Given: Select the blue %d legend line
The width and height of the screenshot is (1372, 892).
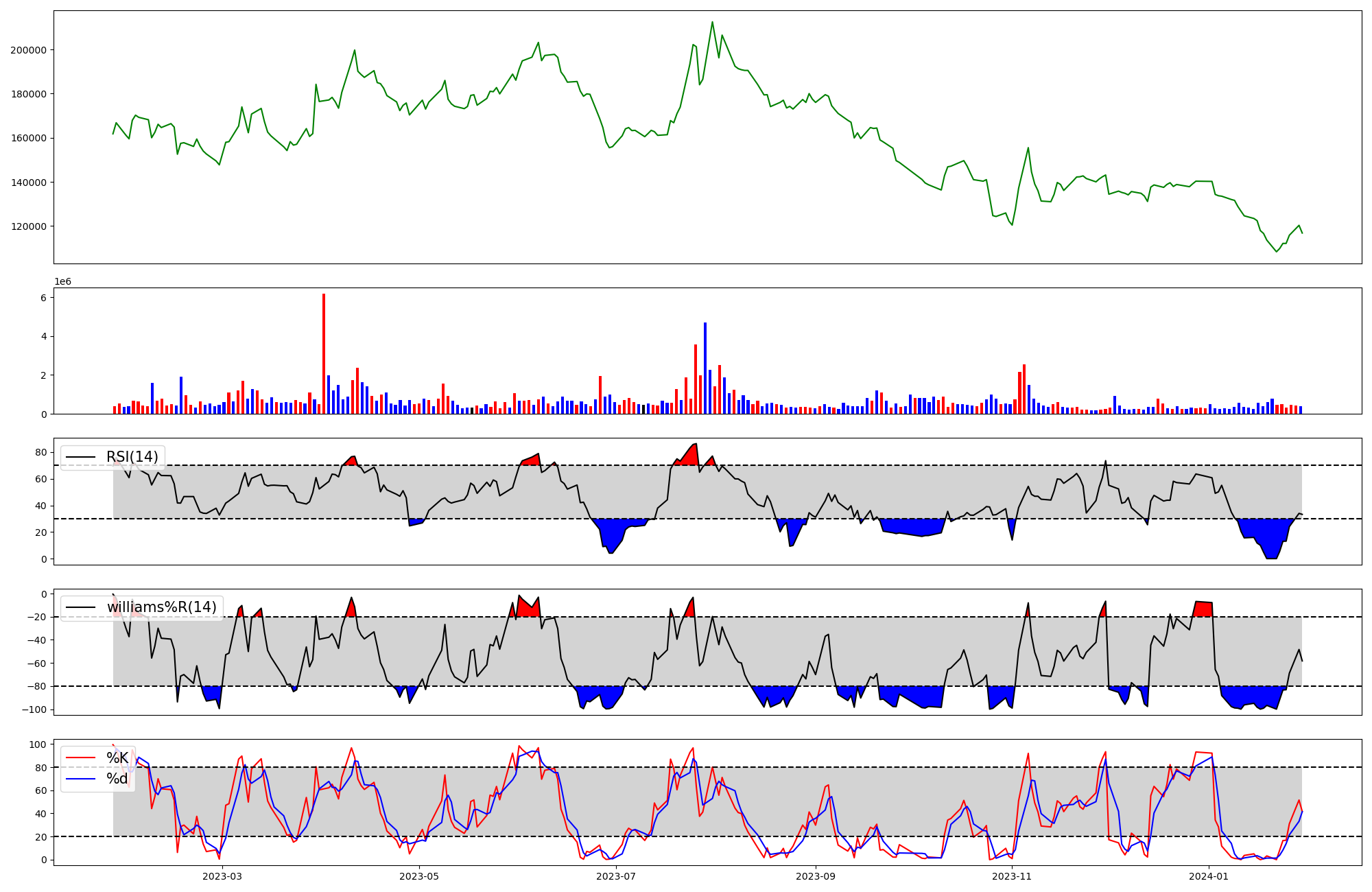Looking at the screenshot, I should (x=80, y=779).
